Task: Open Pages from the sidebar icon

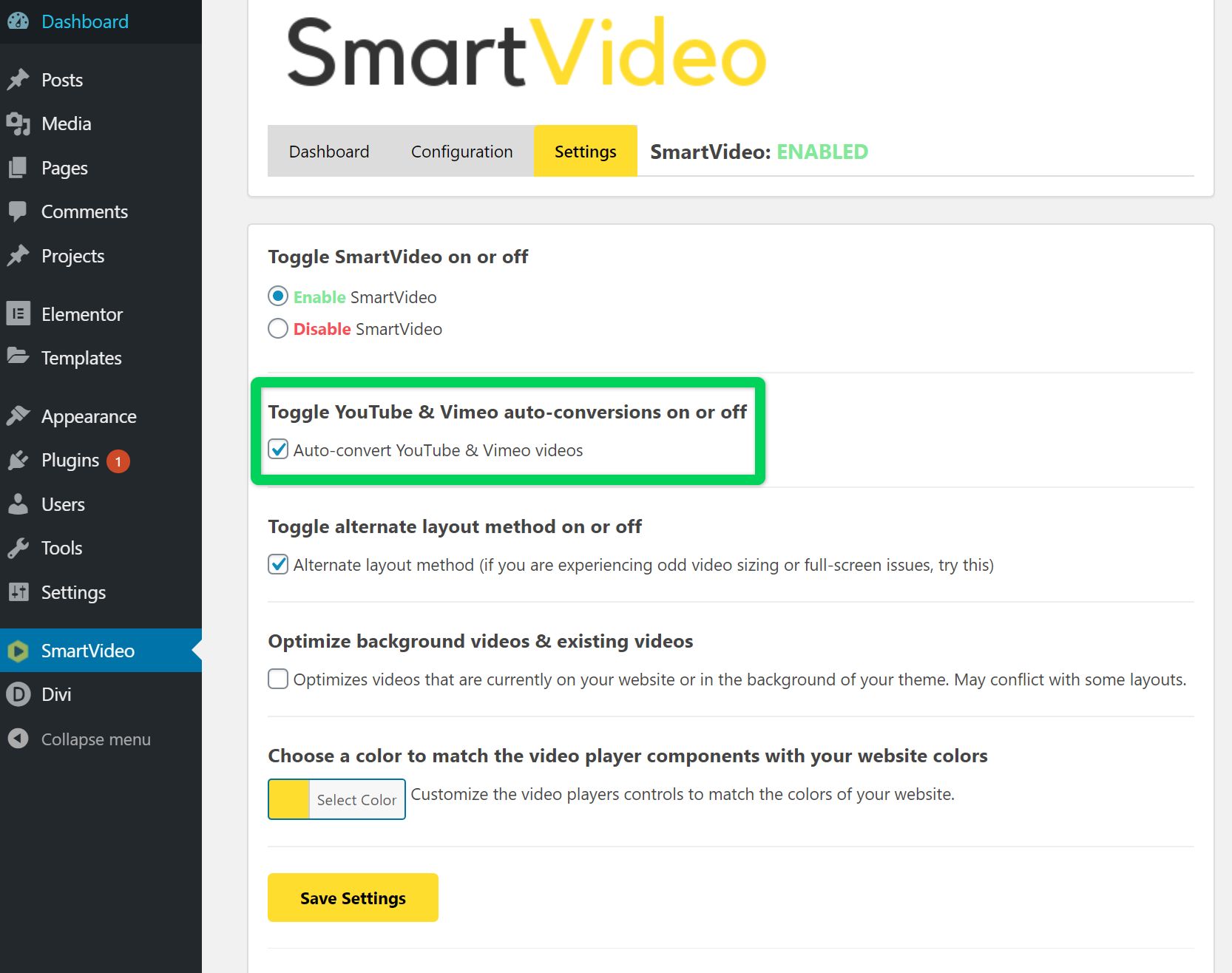Action: point(19,168)
